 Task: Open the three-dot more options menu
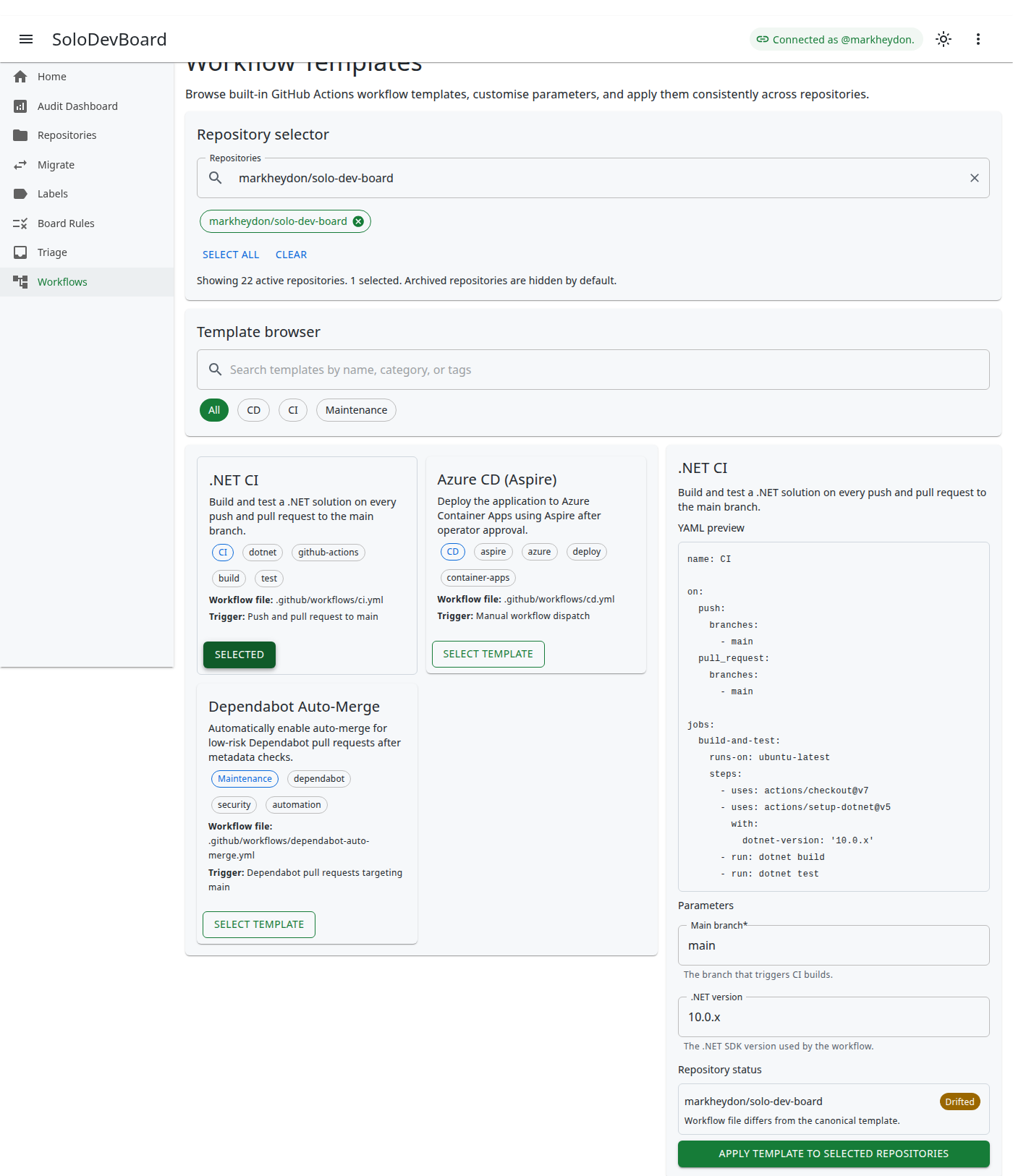click(978, 39)
